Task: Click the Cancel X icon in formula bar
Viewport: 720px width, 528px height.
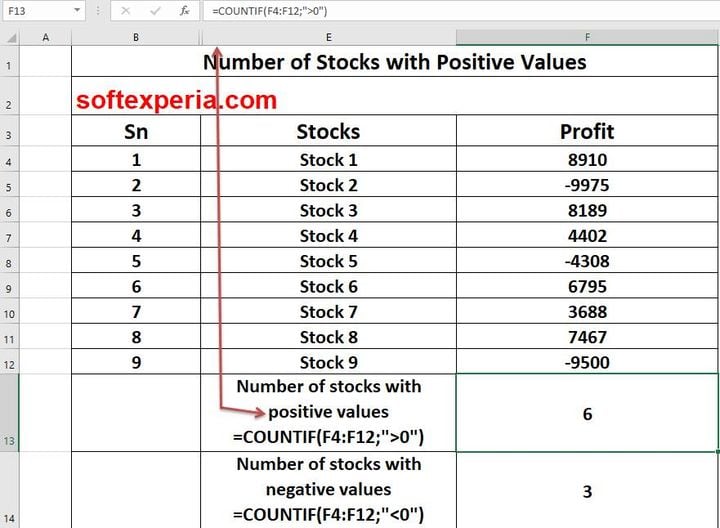Action: click(x=125, y=10)
